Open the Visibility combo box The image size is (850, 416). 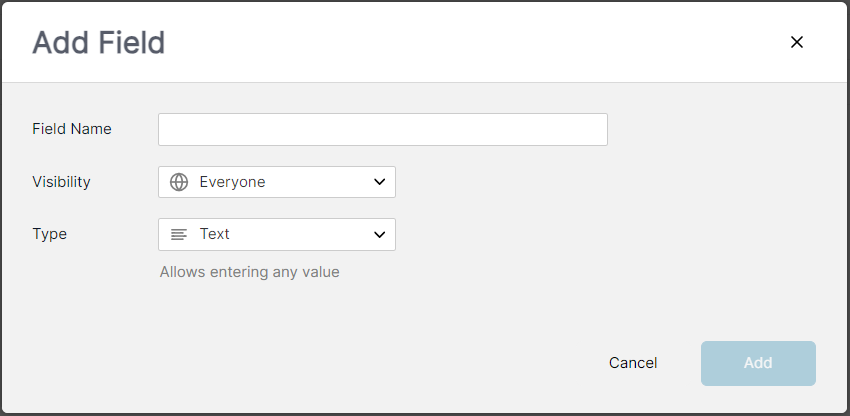[x=276, y=182]
